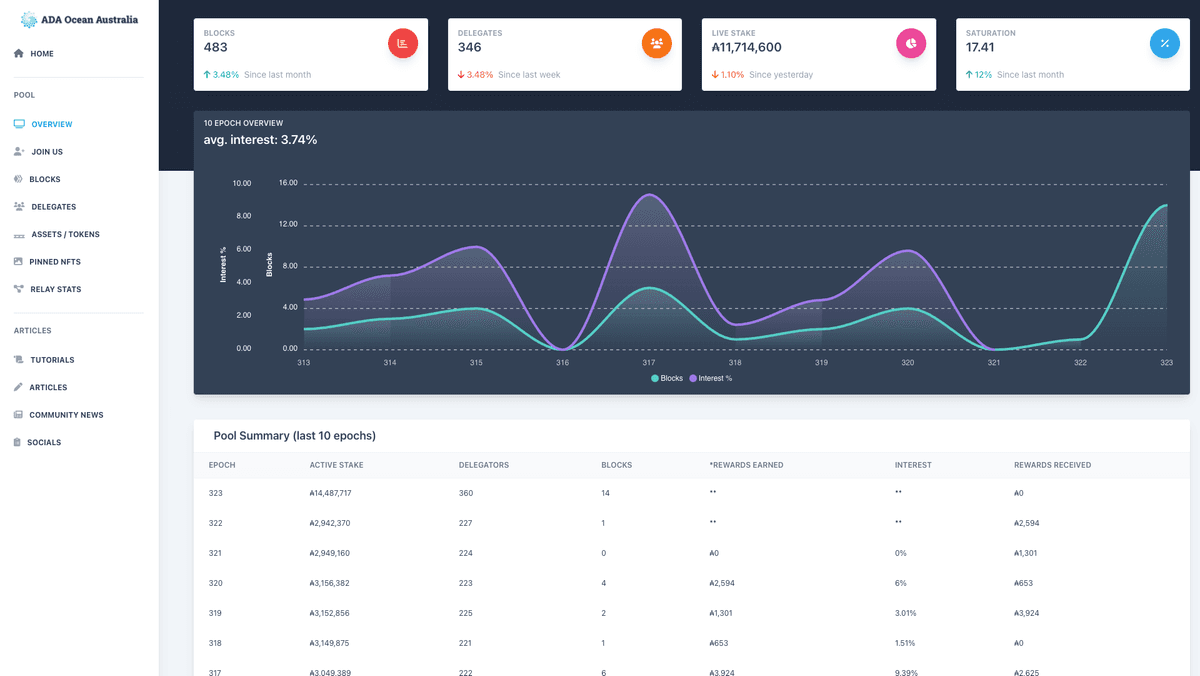Click the ADA Ocean Australia logo
The image size is (1200, 676).
[79, 20]
